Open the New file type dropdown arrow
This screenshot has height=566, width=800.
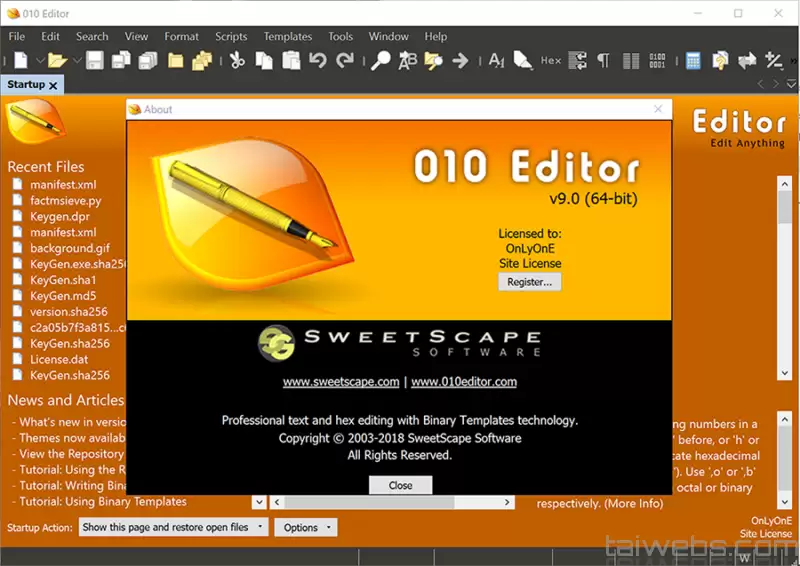tap(40, 60)
